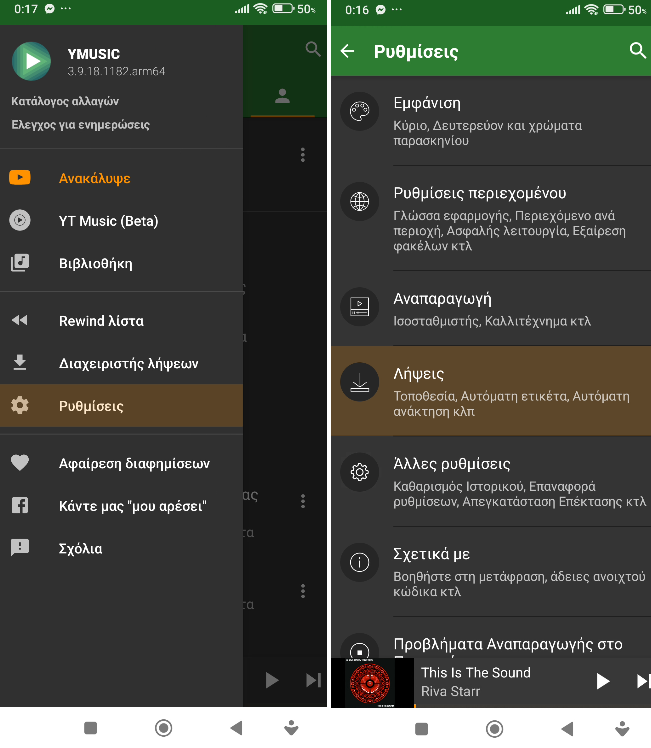
Task: Tap the red album art thumbnail
Action: [370, 683]
